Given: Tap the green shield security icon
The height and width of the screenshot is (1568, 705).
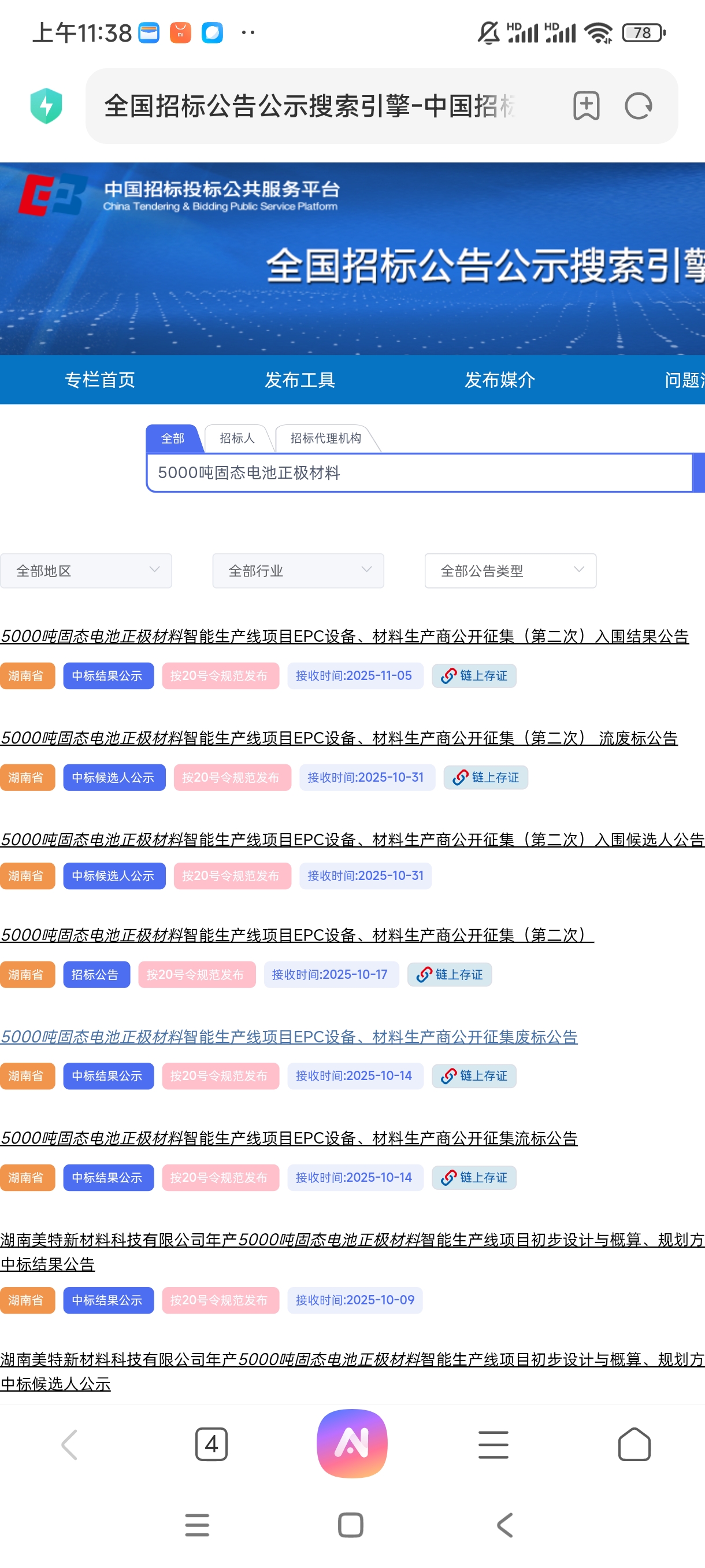Looking at the screenshot, I should click(x=46, y=106).
